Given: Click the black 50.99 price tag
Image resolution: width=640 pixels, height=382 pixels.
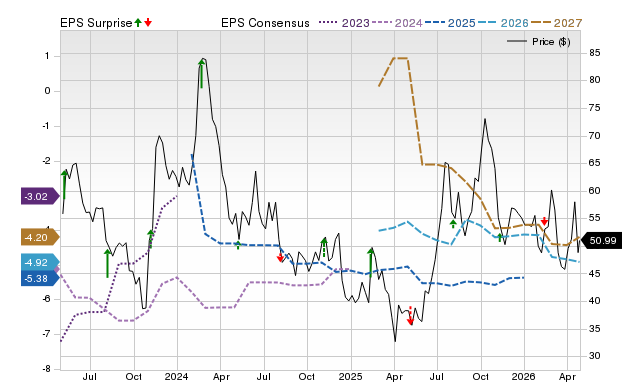Looking at the screenshot, I should tap(601, 240).
